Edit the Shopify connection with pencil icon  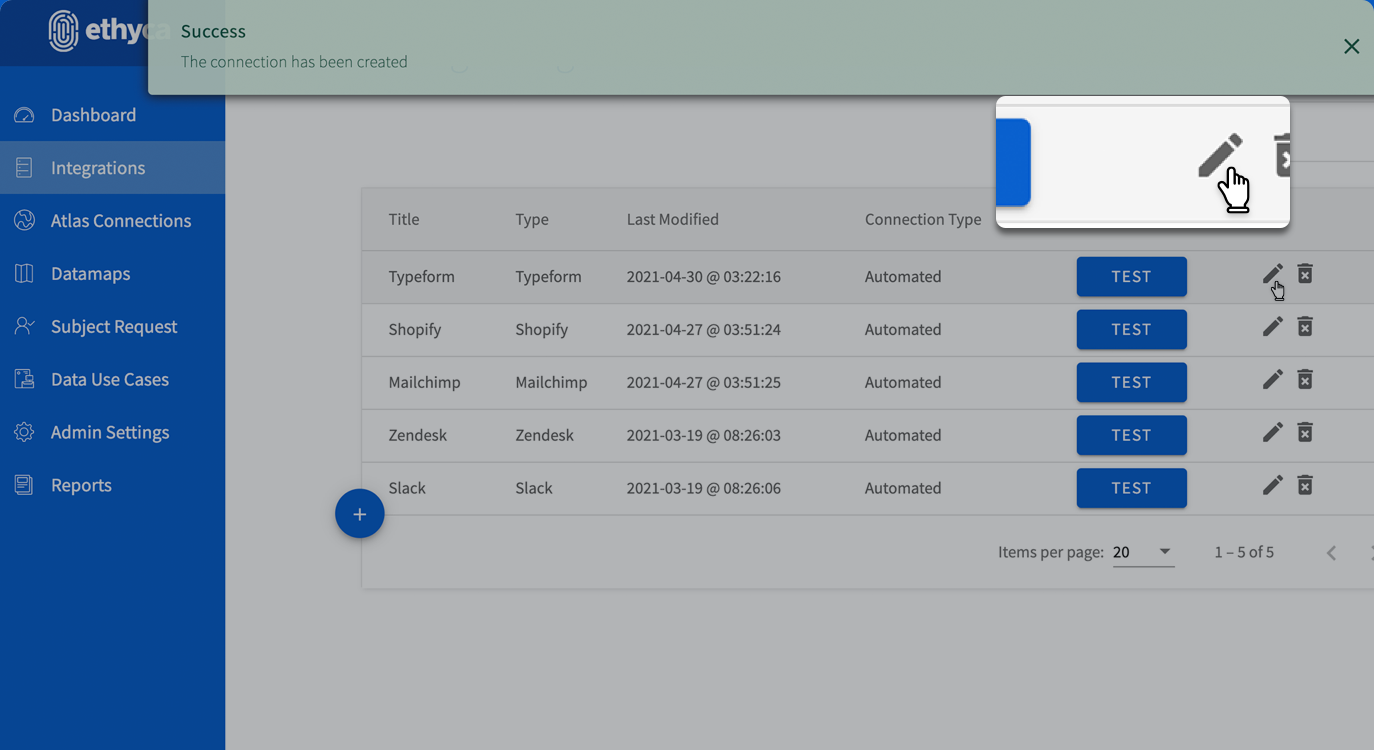point(1272,327)
